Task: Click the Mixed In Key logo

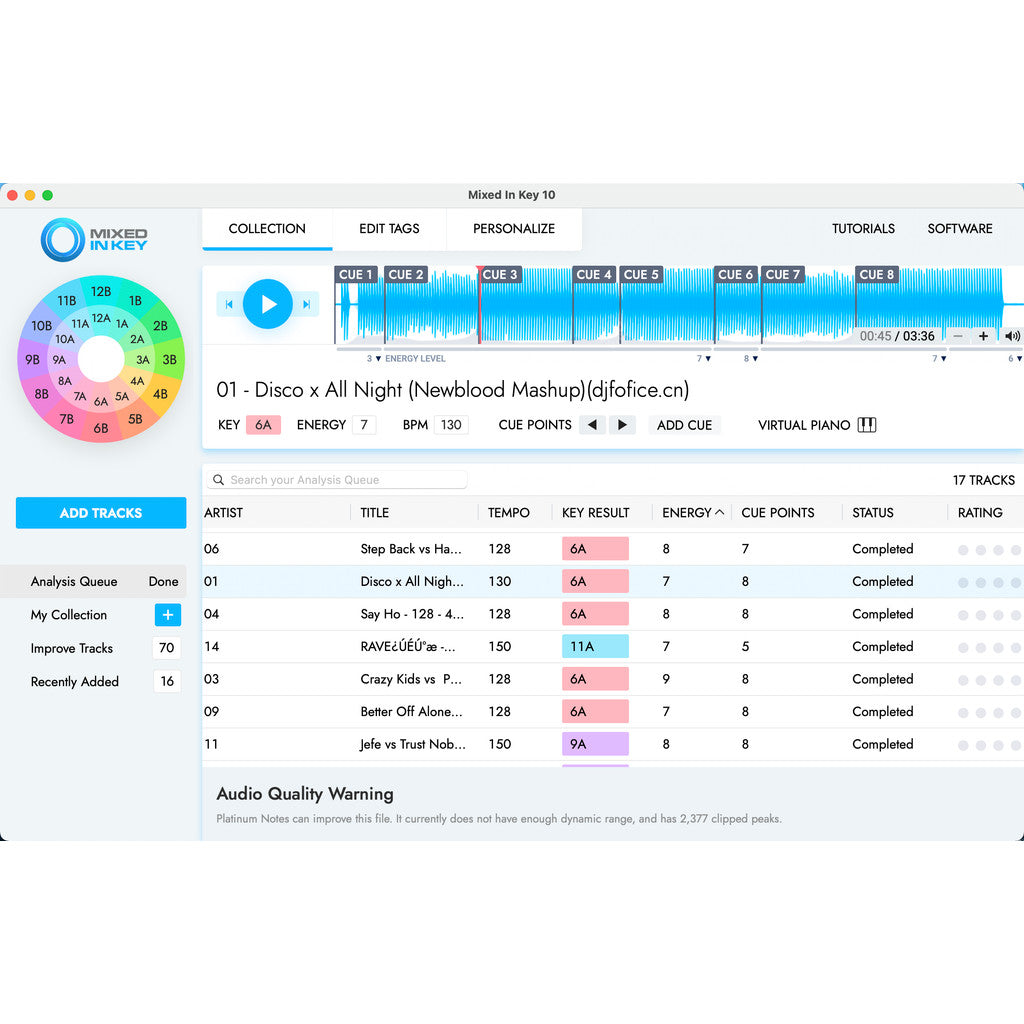Action: (x=94, y=240)
